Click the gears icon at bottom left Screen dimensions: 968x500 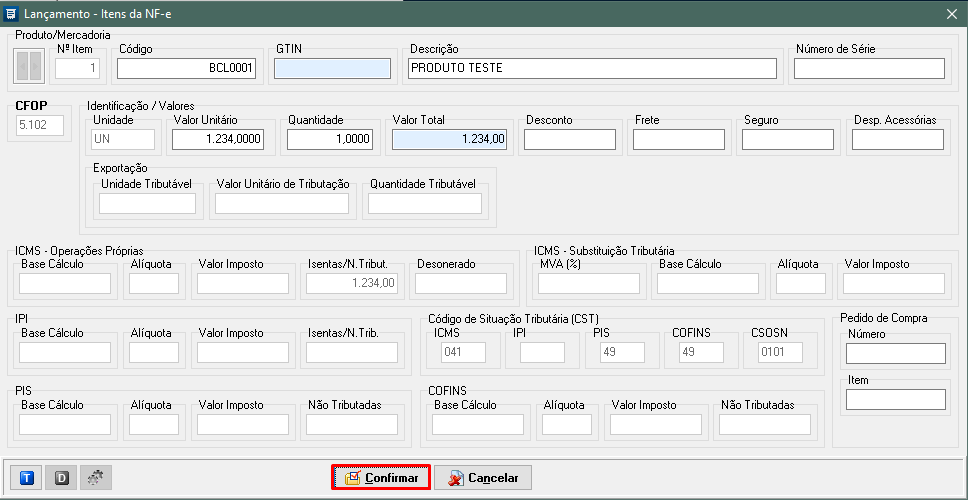(x=95, y=478)
